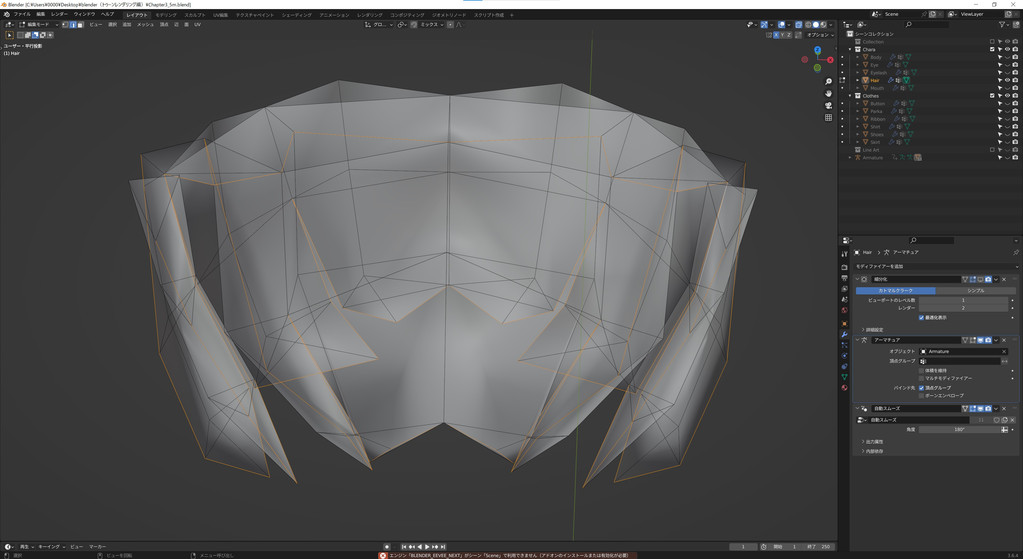The width and height of the screenshot is (1023, 559).
Task: Open the Physics properties tab icon
Action: pyautogui.click(x=844, y=355)
